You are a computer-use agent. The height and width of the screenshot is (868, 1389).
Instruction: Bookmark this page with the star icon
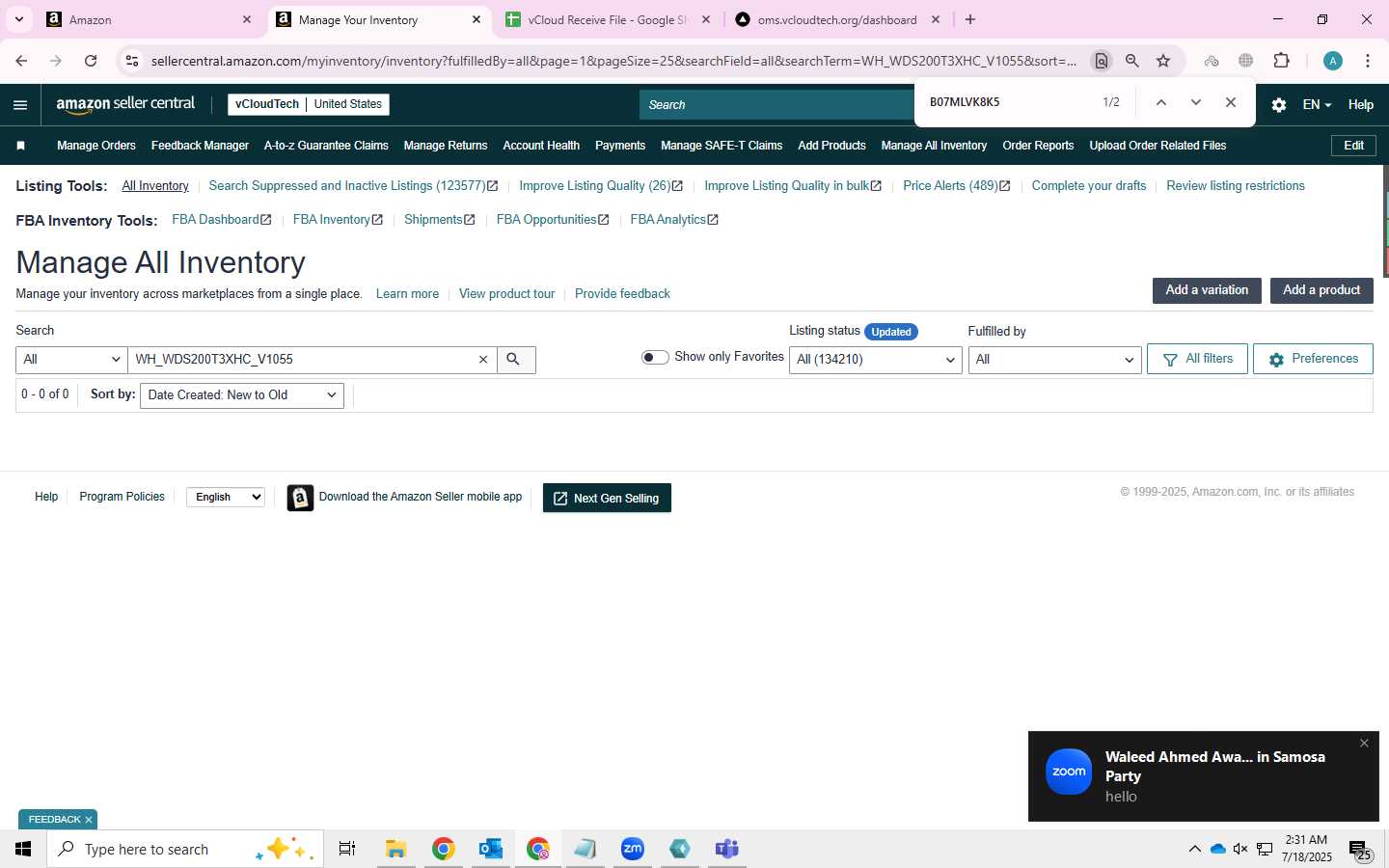1163,61
